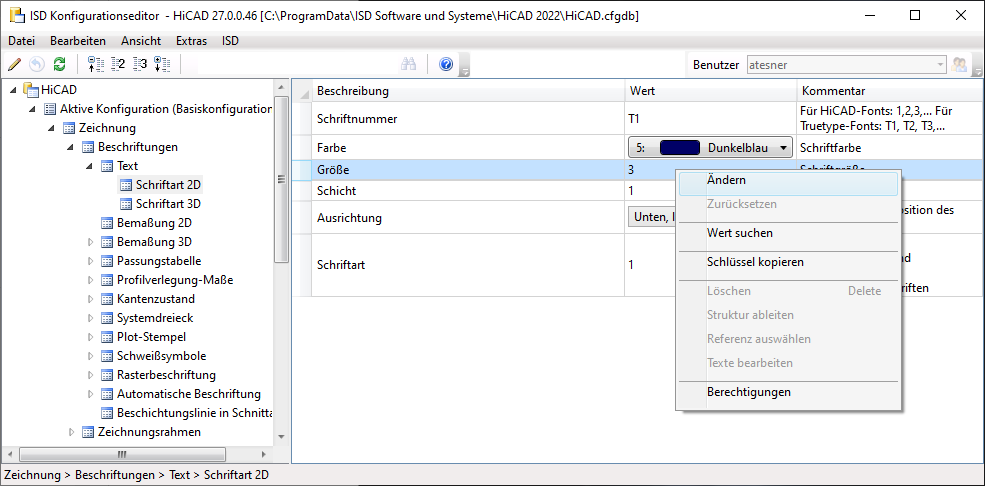The image size is (985, 486).
Task: Click the HiCAD root folder icon
Action: [31, 90]
